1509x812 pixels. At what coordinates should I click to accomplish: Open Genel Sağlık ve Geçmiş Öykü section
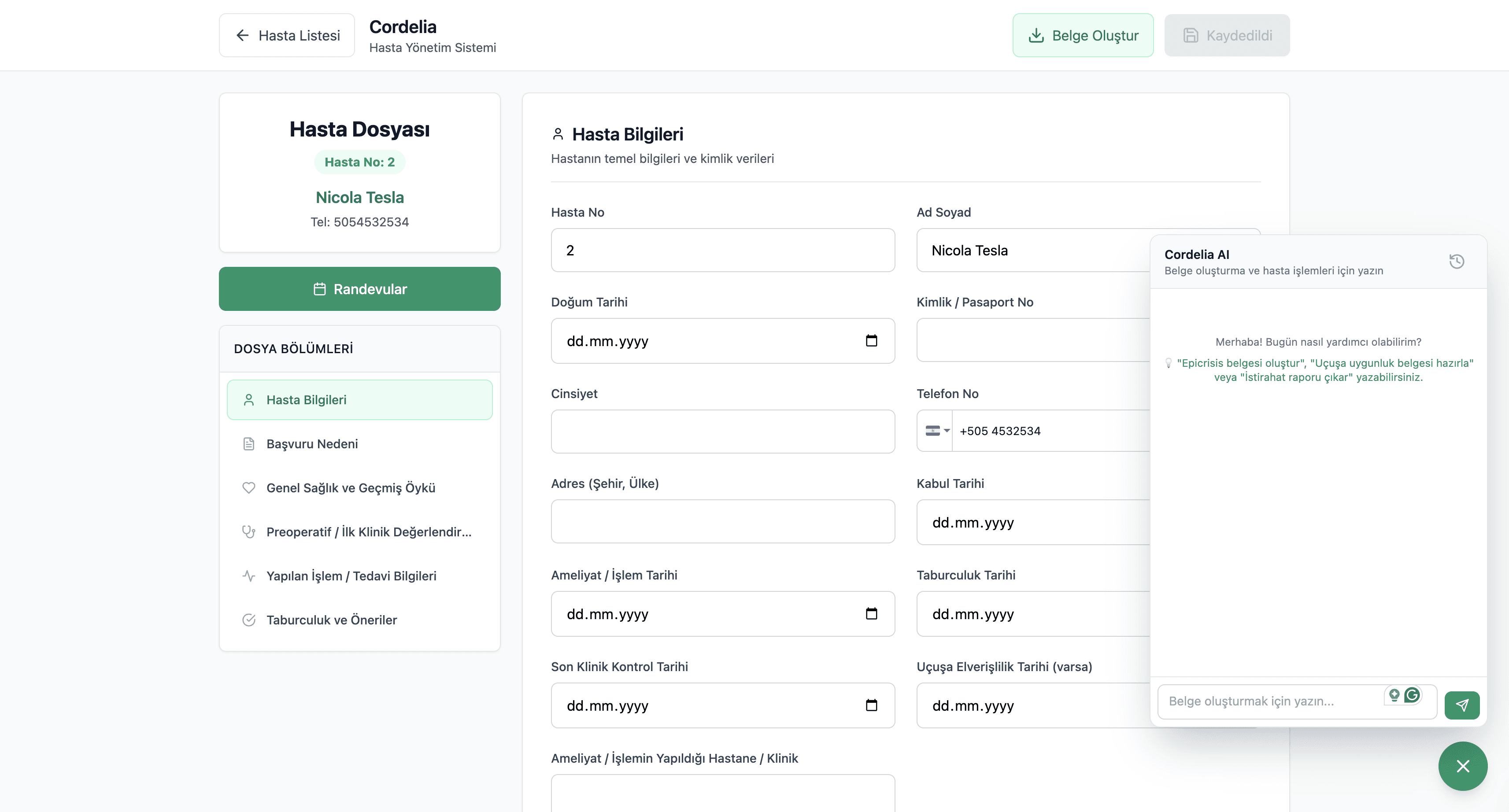(350, 487)
